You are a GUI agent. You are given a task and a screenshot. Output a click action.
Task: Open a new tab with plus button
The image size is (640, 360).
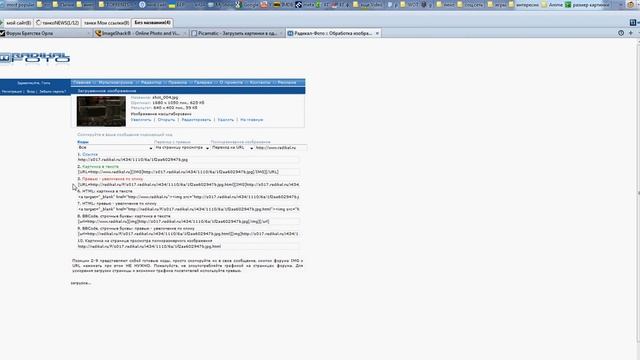coord(631,33)
